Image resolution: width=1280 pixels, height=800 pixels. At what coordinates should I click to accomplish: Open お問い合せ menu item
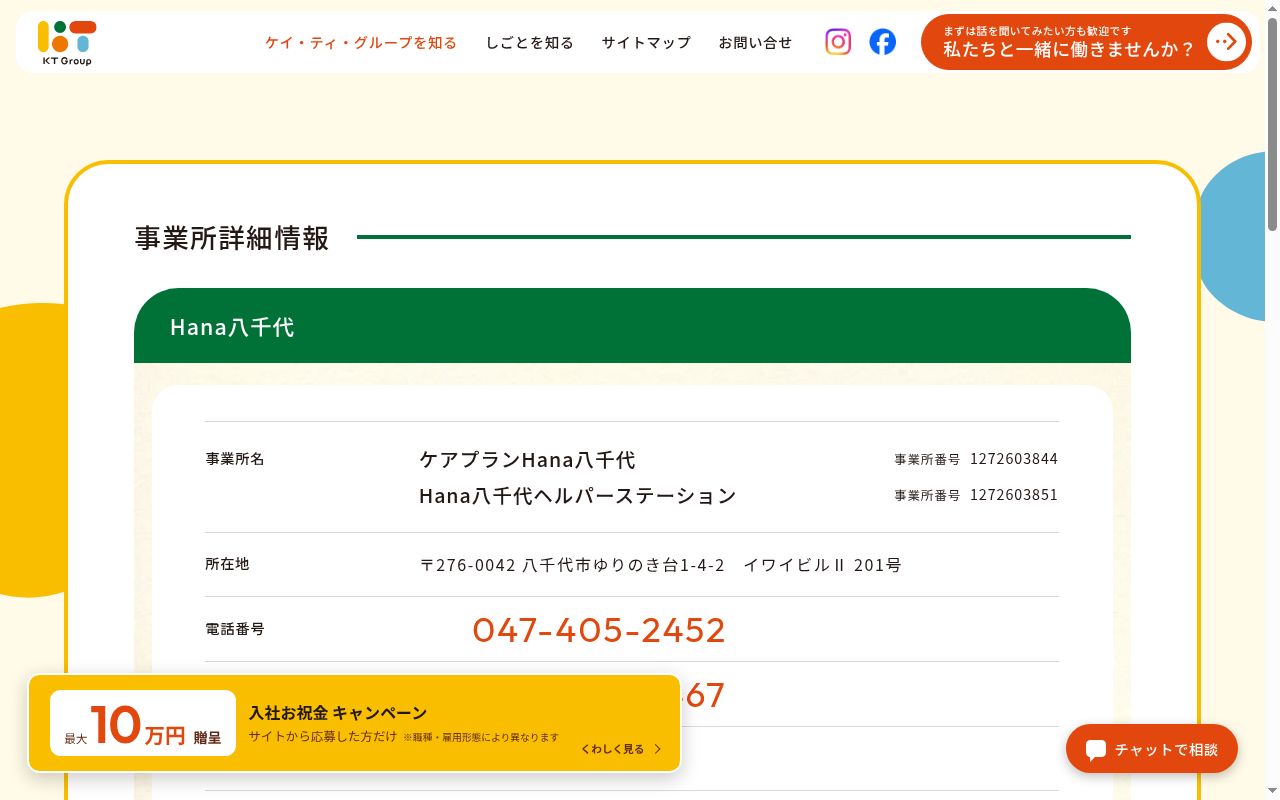[755, 42]
